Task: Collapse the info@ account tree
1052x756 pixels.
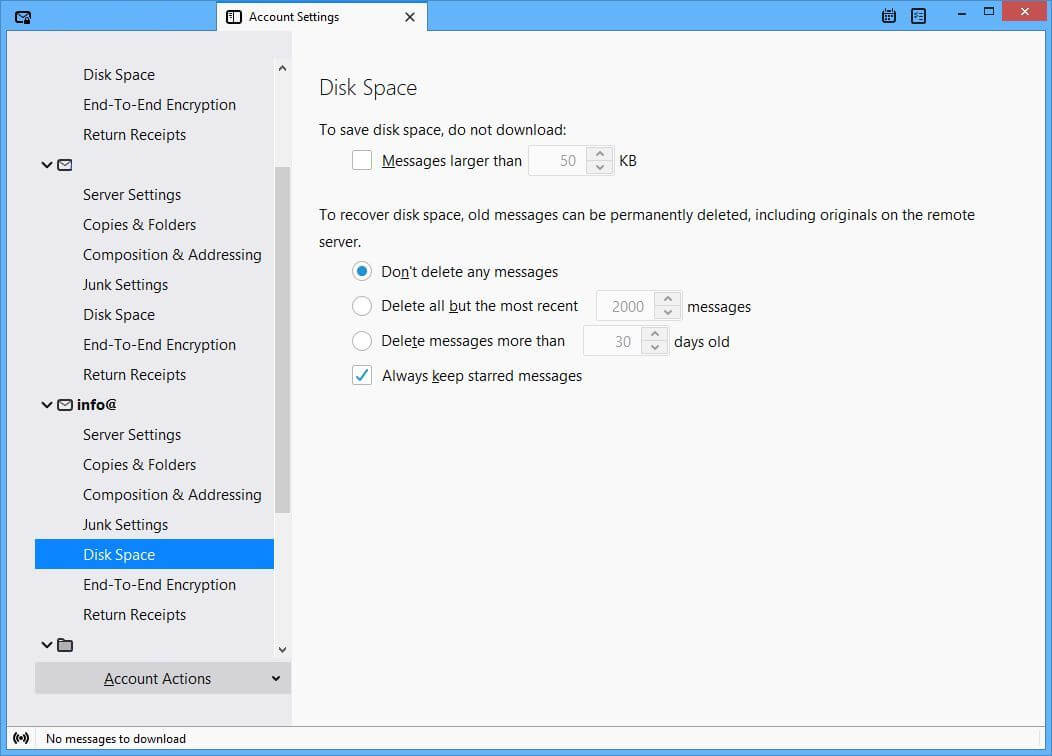Action: coord(46,404)
